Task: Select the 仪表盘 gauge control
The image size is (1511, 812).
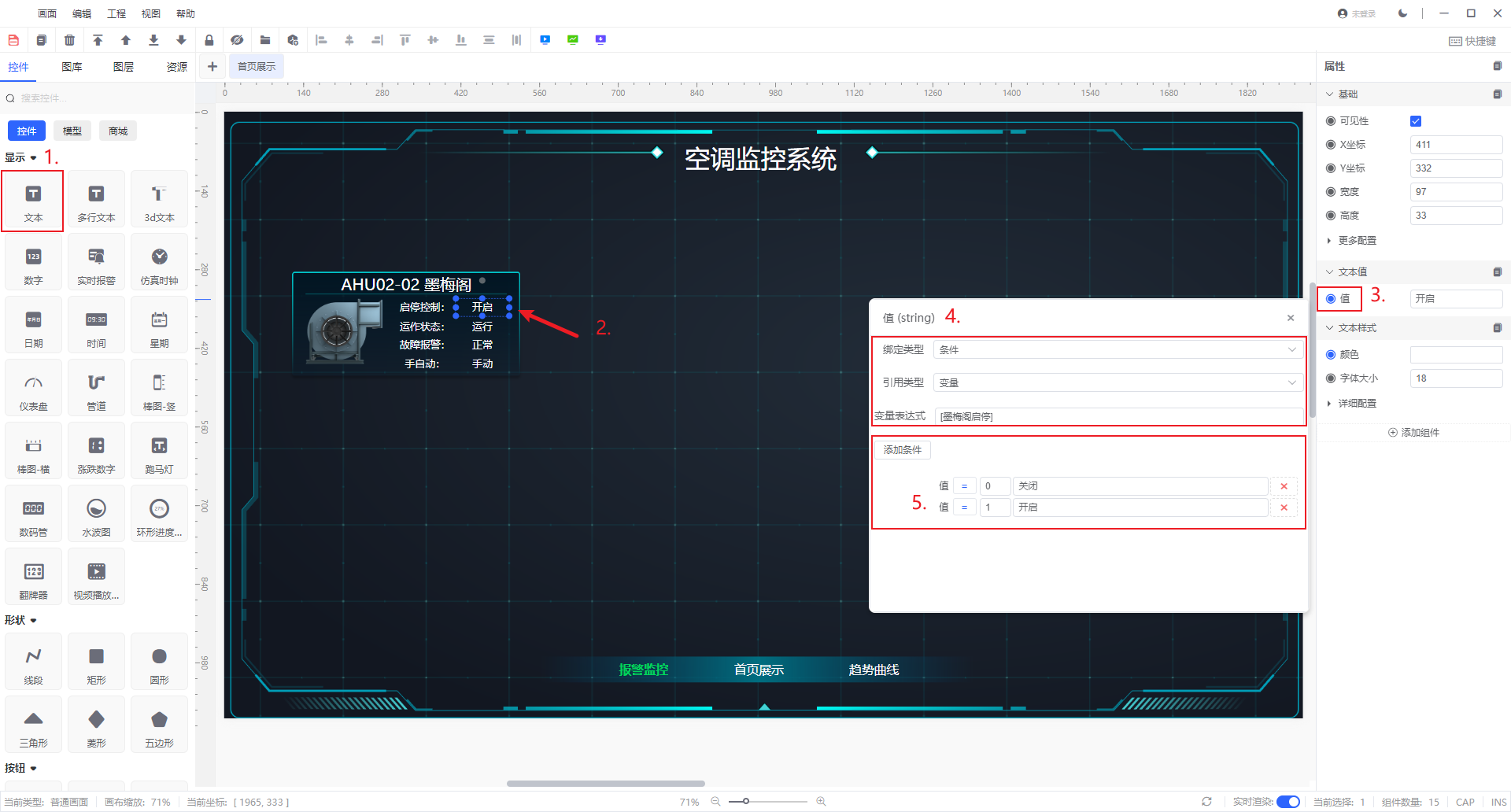Action: tap(33, 391)
